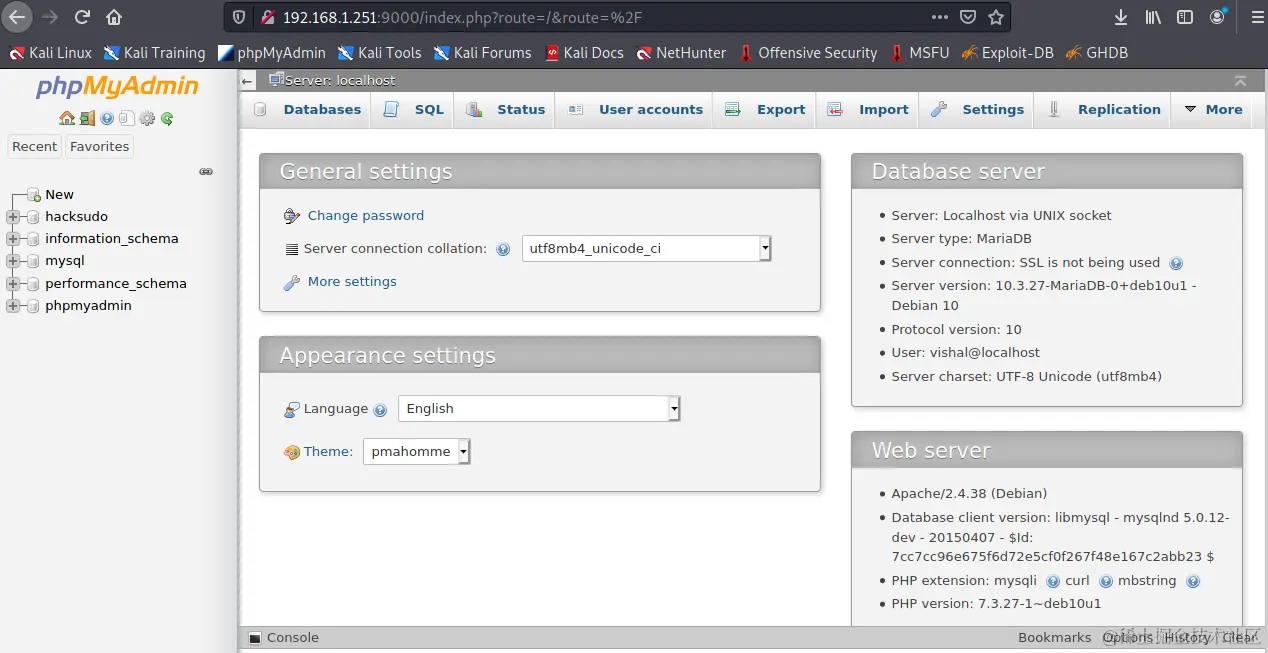Image resolution: width=1268 pixels, height=653 pixels.
Task: Open help icon next to Language label
Action: tap(380, 410)
